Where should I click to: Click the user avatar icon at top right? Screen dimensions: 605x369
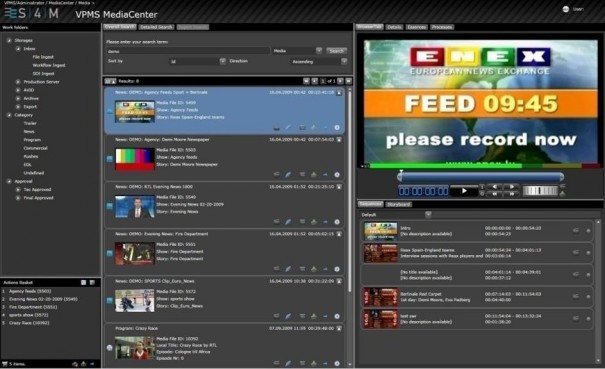[566, 9]
